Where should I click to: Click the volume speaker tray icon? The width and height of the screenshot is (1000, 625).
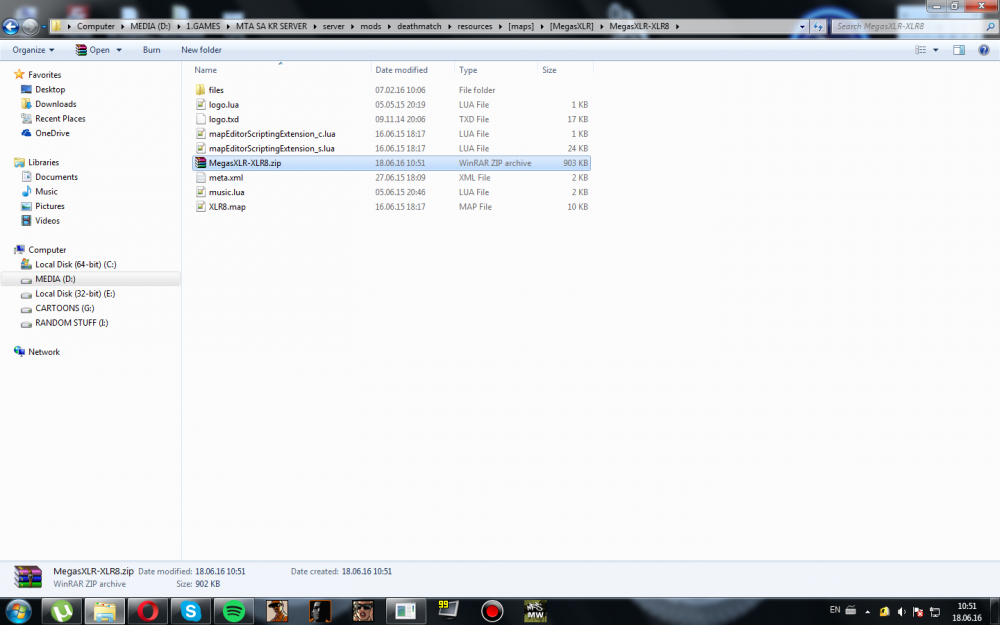[x=901, y=612]
